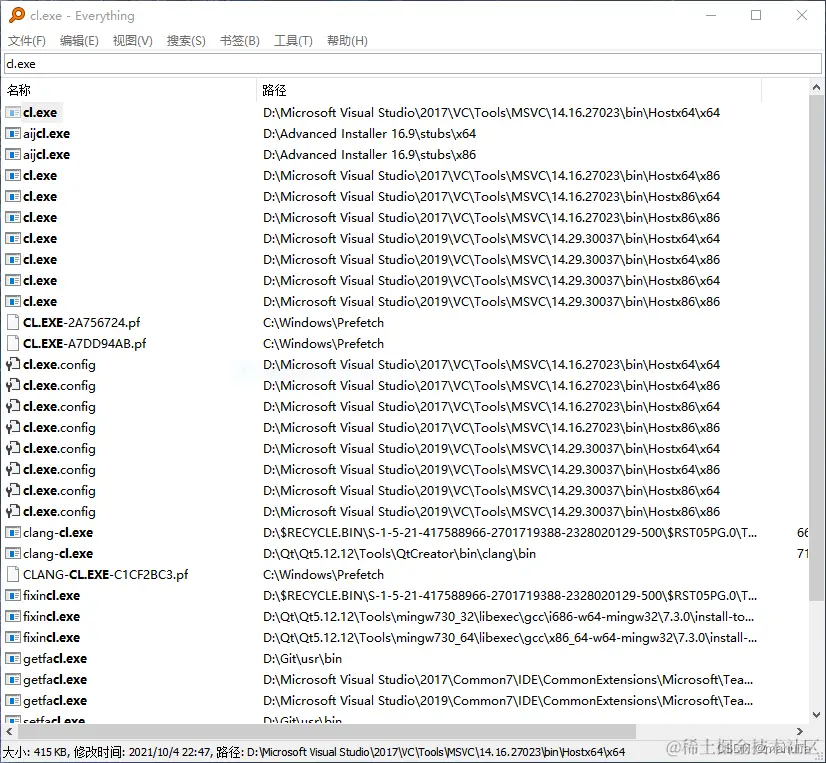Click the config icon of cl.exe.config in 2017 Hostx64\x86
This screenshot has height=763, width=826.
click(13, 386)
